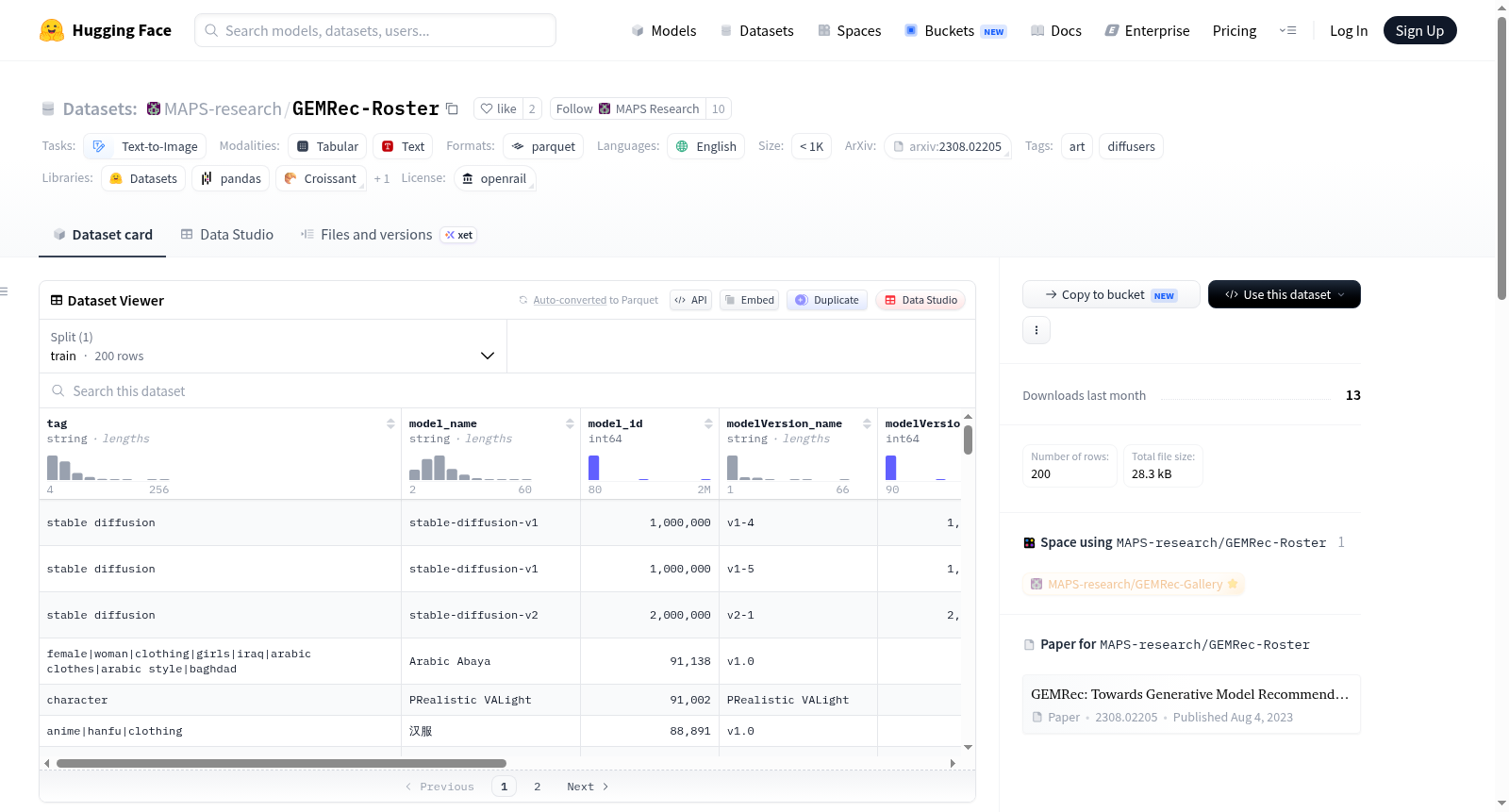The image size is (1509, 812).
Task: Click the PRealistic VALight model_name cell
Action: tap(490, 700)
